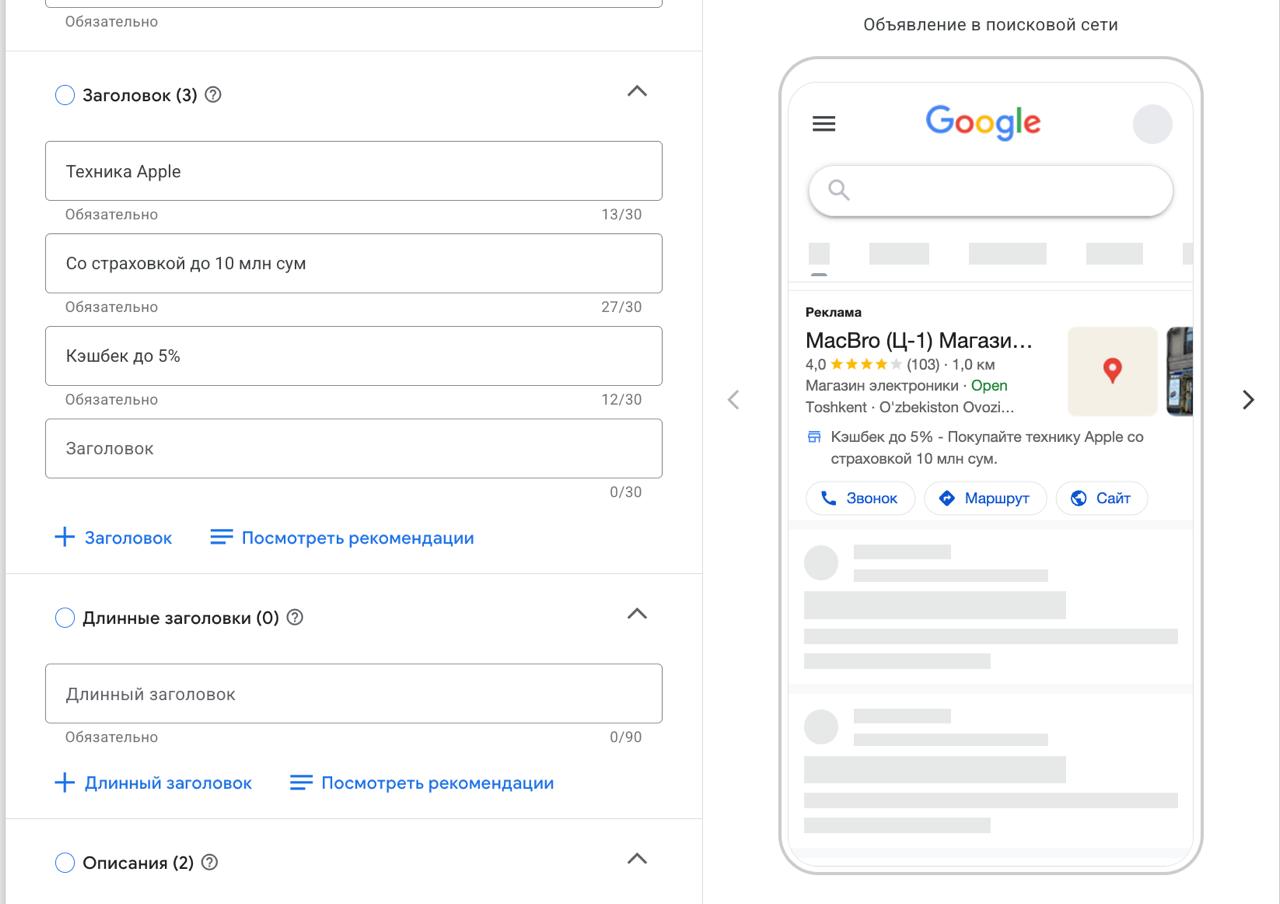Viewport: 1280px width, 904px height.
Task: Click the 0/90 character counter
Action: 626,737
